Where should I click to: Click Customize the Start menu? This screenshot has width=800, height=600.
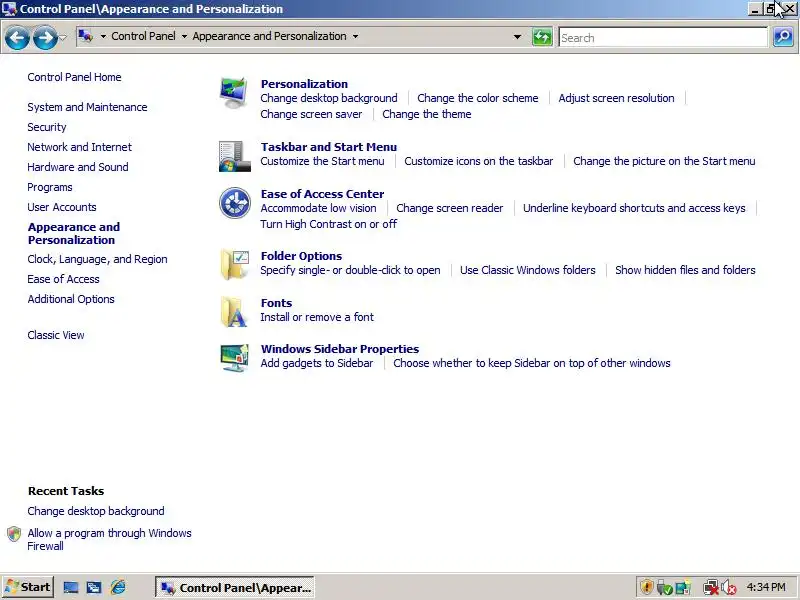coord(322,161)
